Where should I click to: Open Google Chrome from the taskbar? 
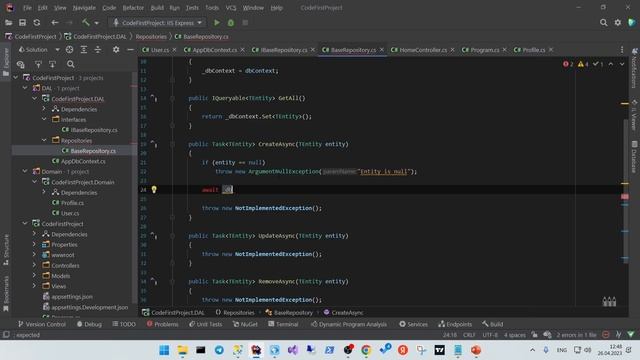(366, 350)
